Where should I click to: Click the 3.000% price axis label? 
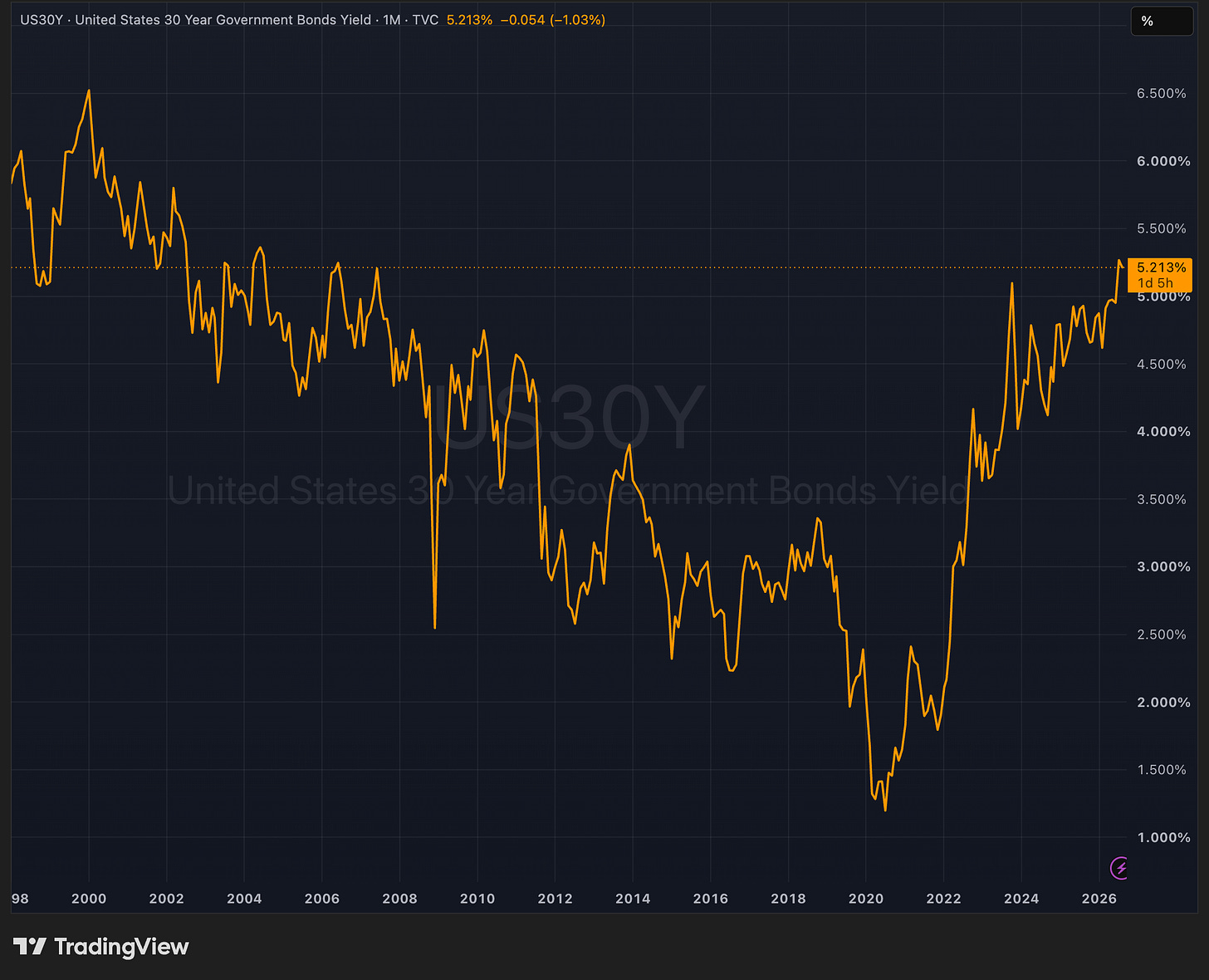1163,567
